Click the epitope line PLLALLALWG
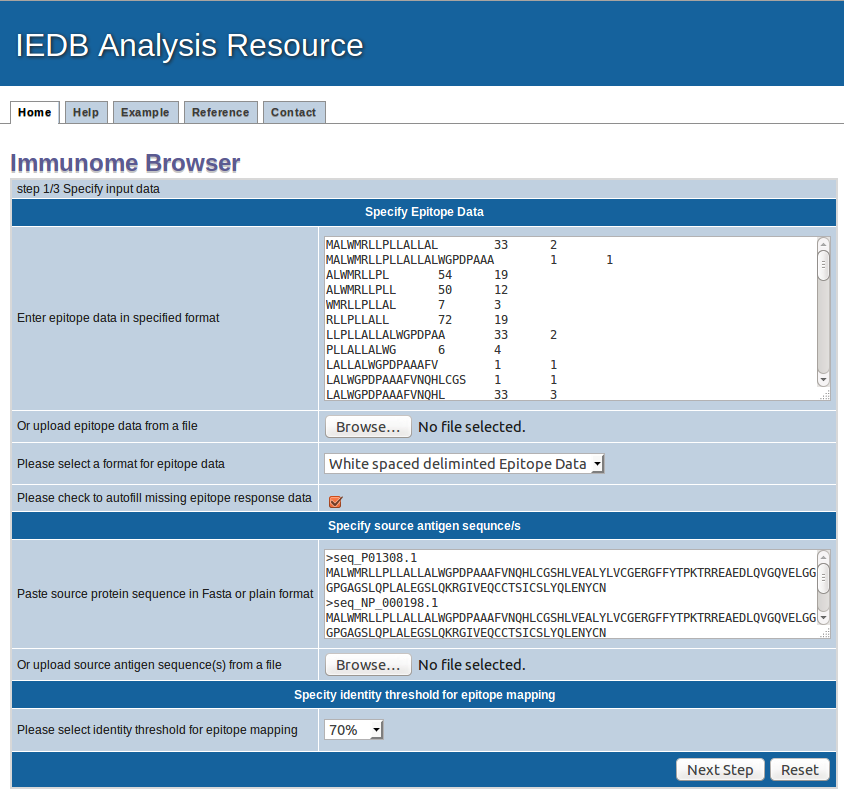Viewport: 844px width, 793px height. tap(361, 350)
